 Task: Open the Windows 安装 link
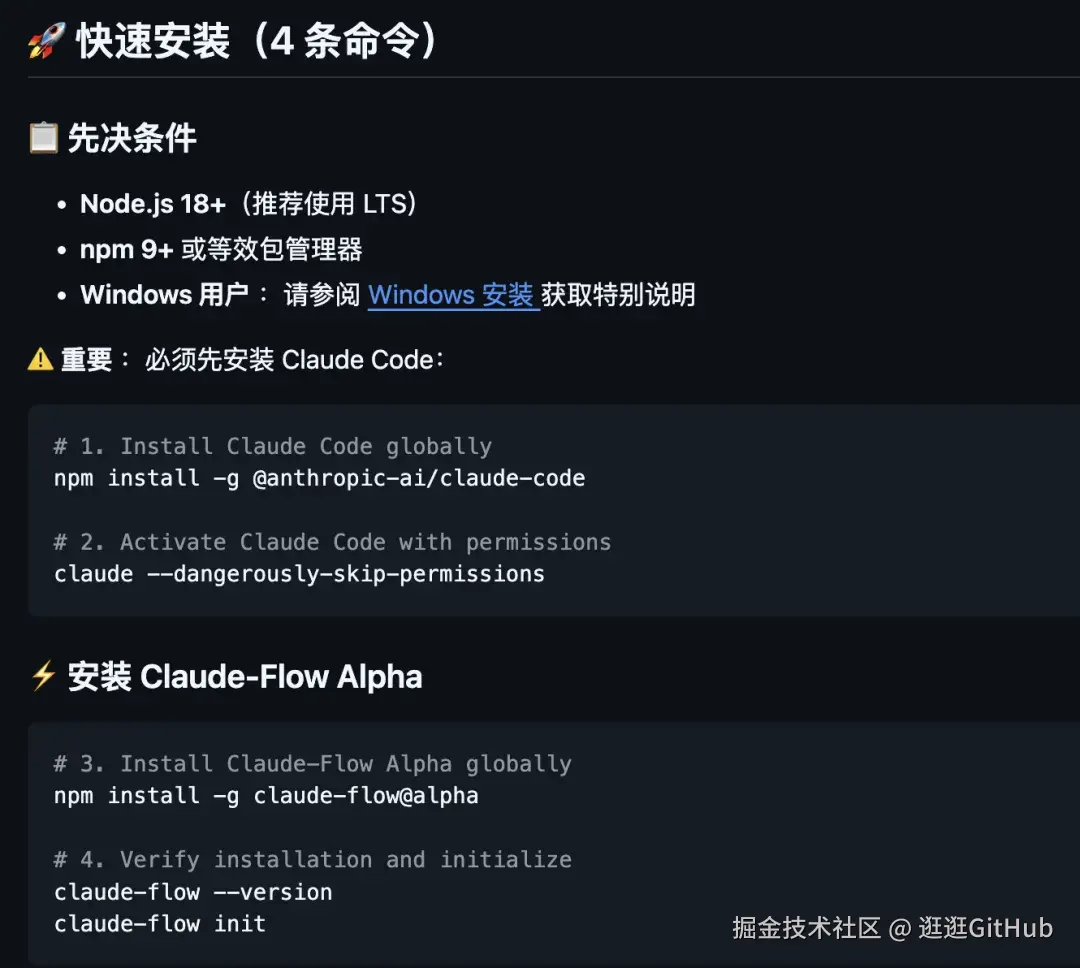pos(453,295)
